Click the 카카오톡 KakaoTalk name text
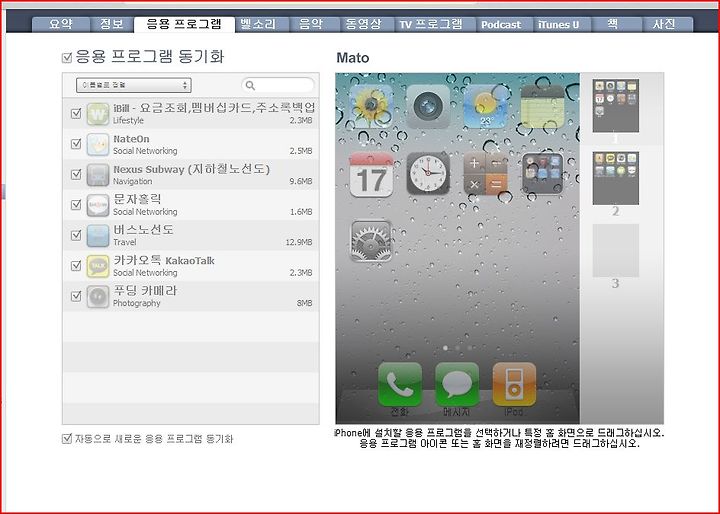Viewport: 720px width, 514px height. click(163, 260)
